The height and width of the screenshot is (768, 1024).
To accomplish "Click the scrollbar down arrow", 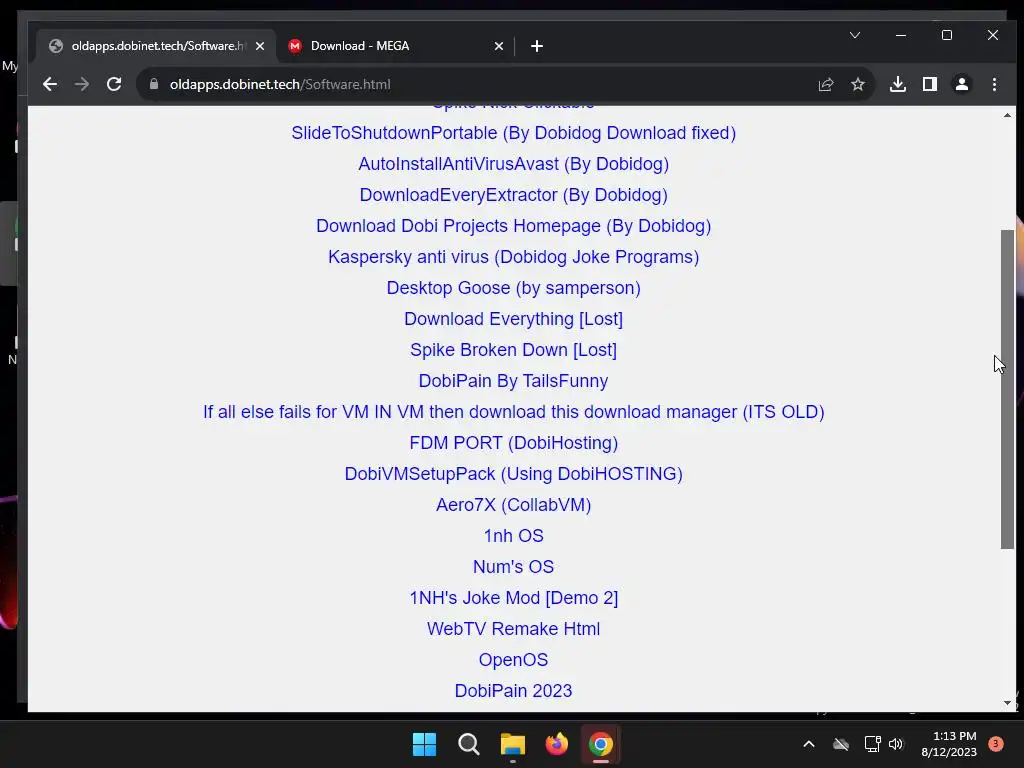I will pyautogui.click(x=1007, y=703).
